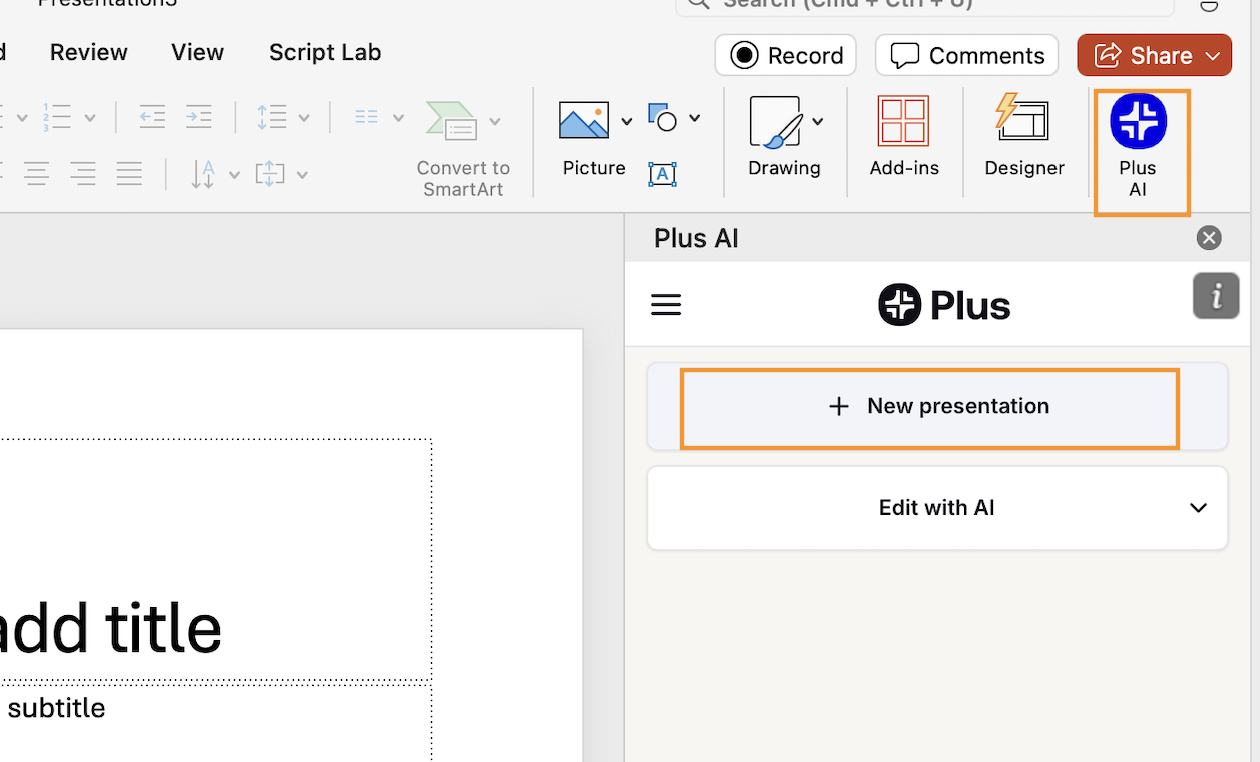
Task: Decrease the list indent level
Action: coord(152,117)
